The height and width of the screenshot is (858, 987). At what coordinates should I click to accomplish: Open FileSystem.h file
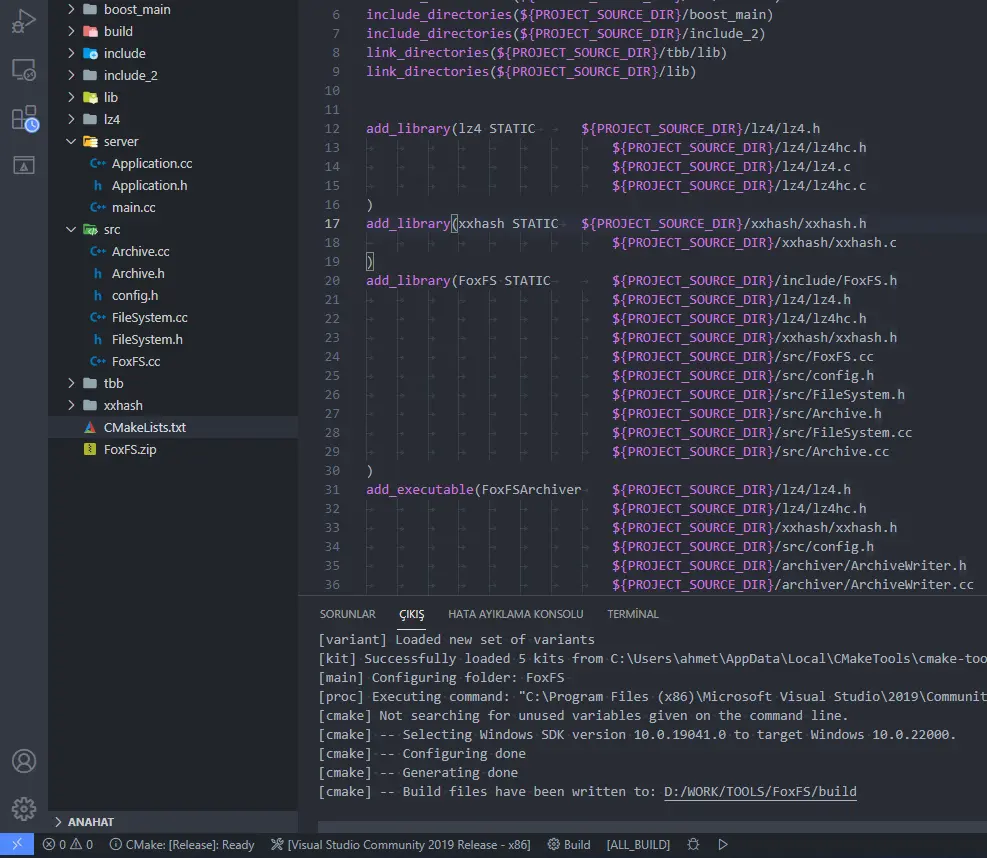coord(147,339)
